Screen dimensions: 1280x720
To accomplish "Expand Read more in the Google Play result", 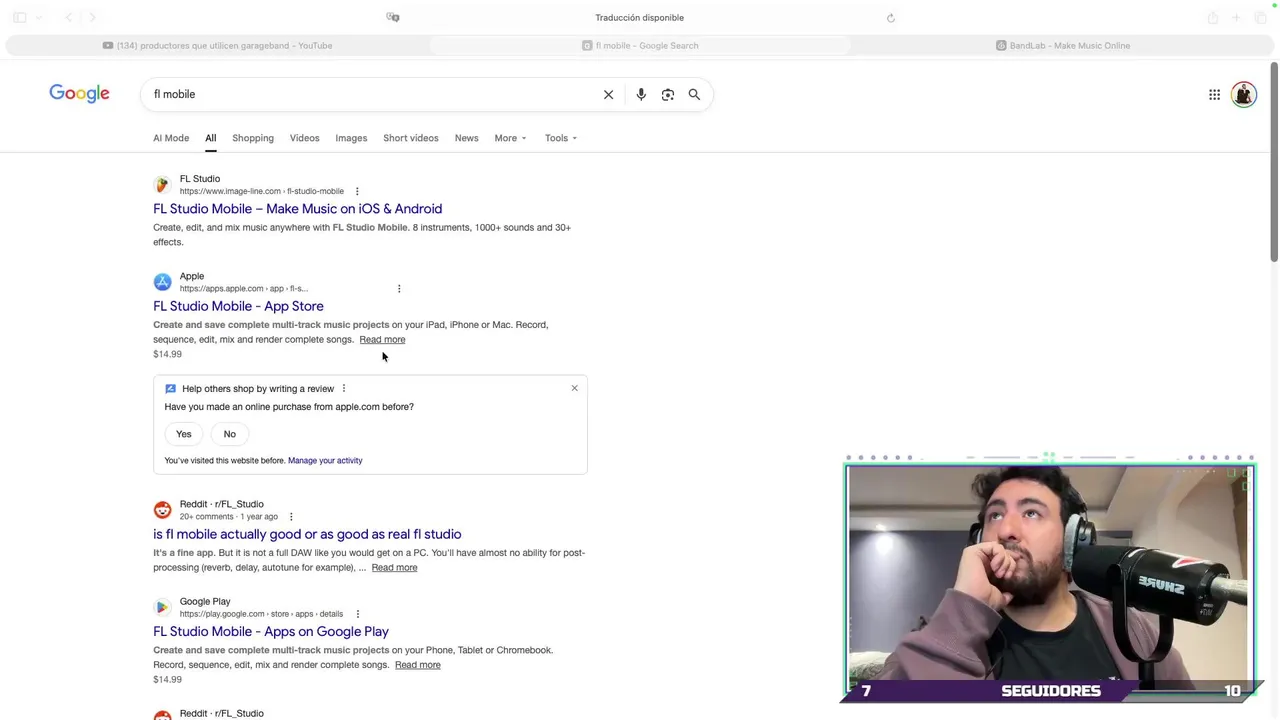I will click(x=417, y=665).
